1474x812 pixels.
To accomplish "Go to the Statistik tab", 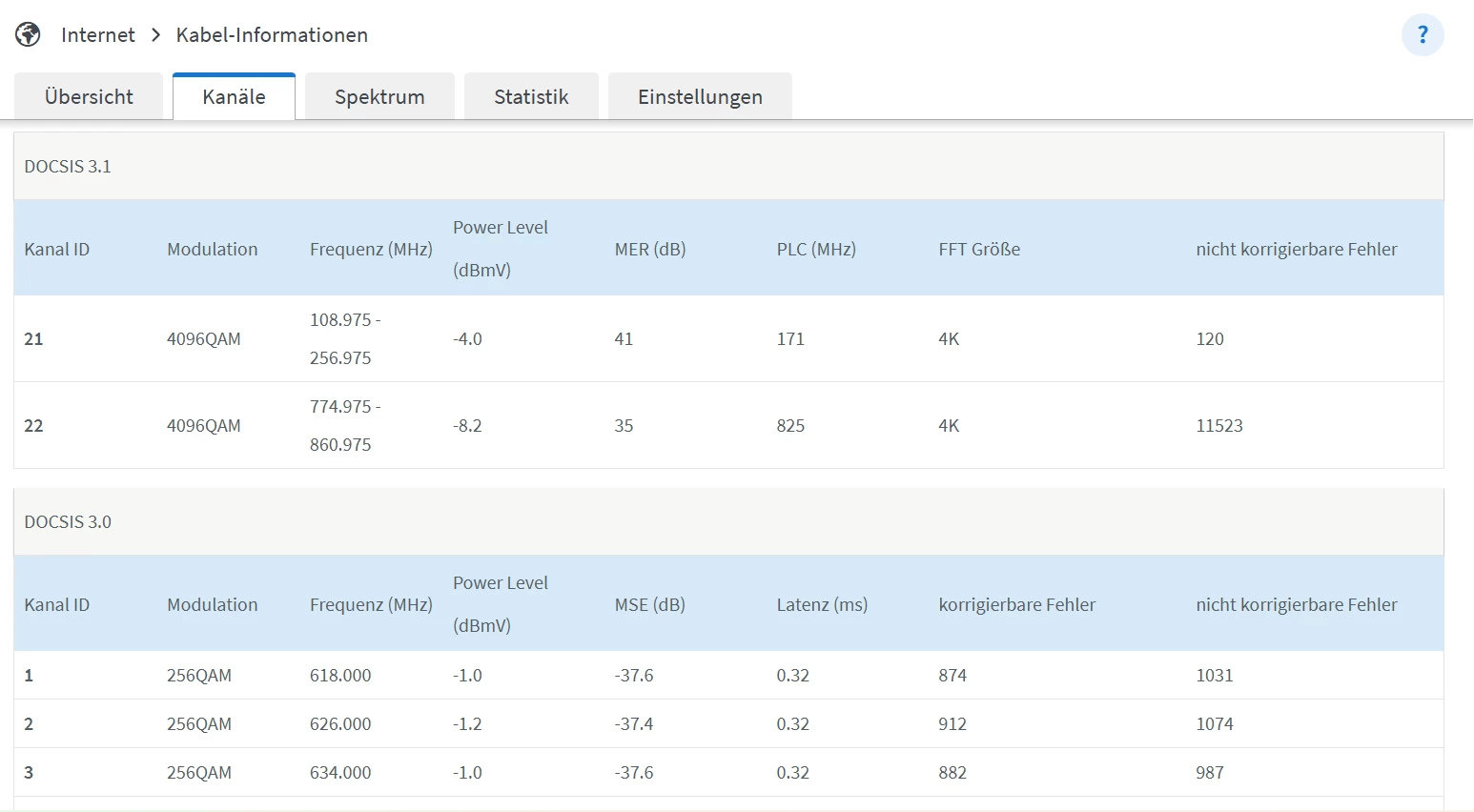I will 531,97.
